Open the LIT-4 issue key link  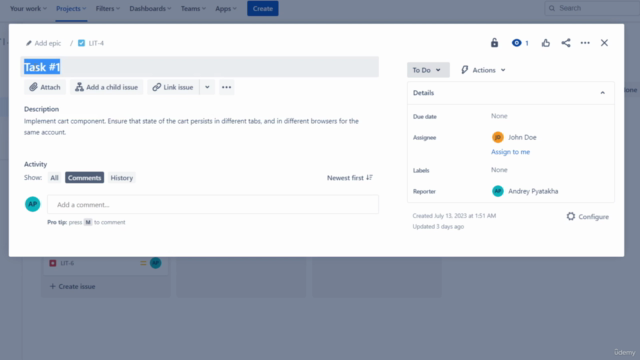coord(96,43)
